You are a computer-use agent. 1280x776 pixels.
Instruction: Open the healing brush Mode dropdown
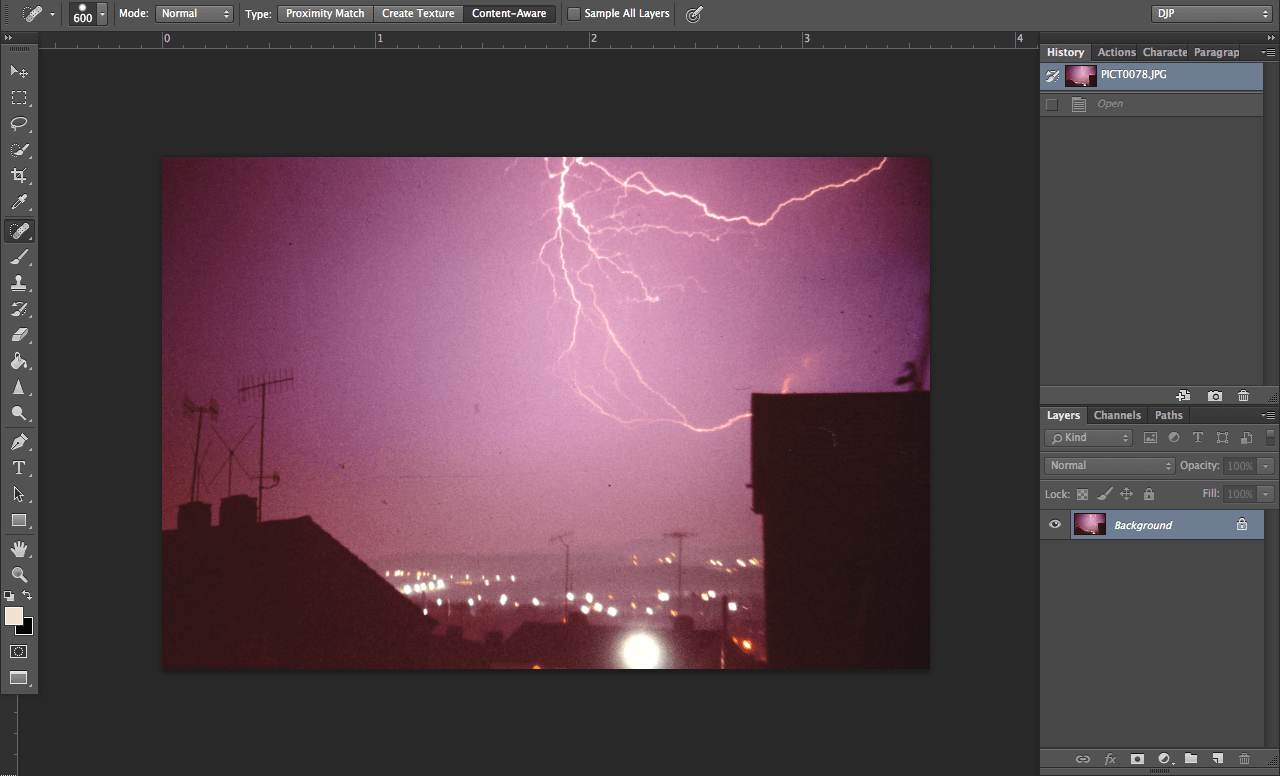(x=194, y=13)
